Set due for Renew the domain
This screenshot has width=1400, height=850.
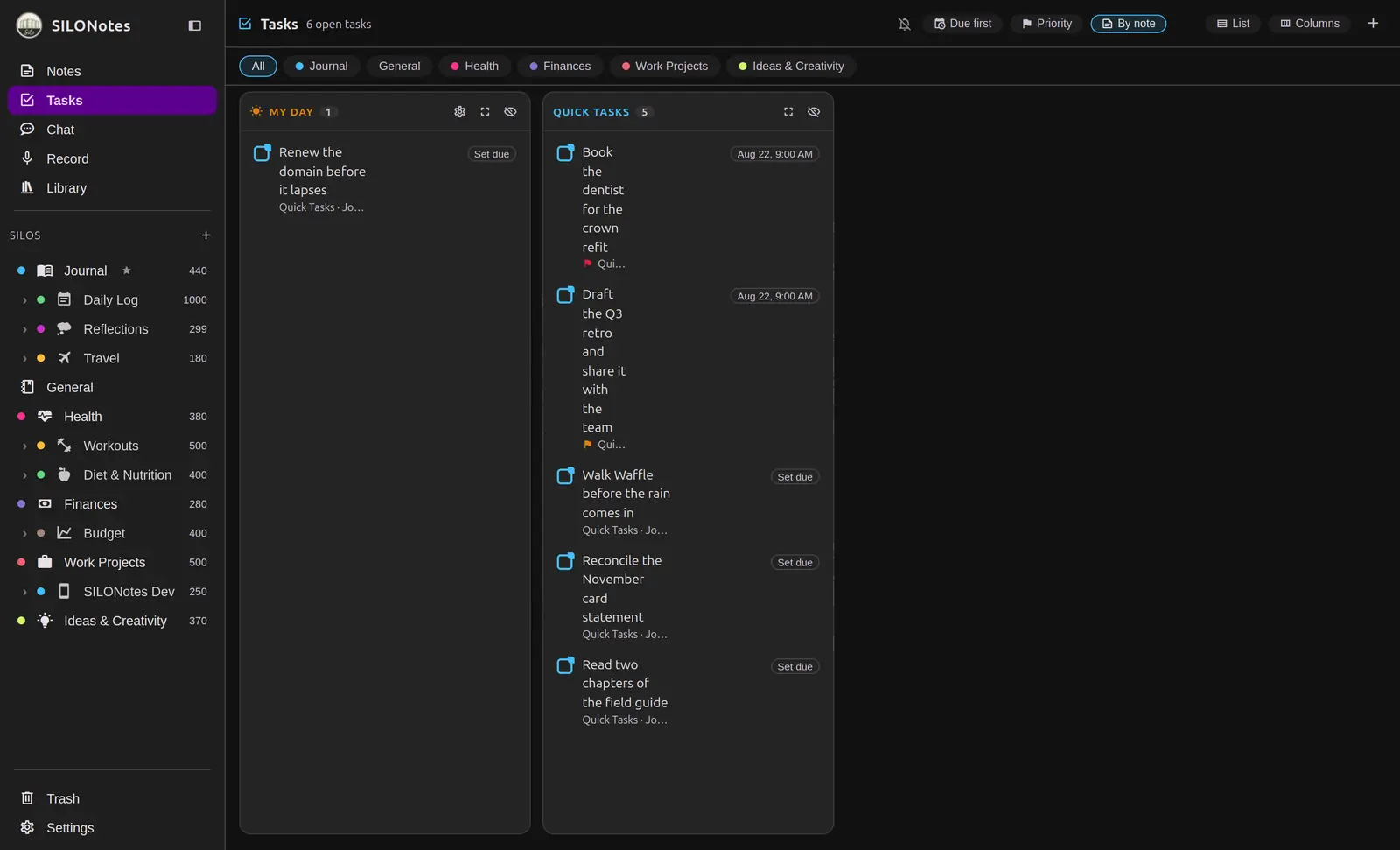(x=492, y=154)
